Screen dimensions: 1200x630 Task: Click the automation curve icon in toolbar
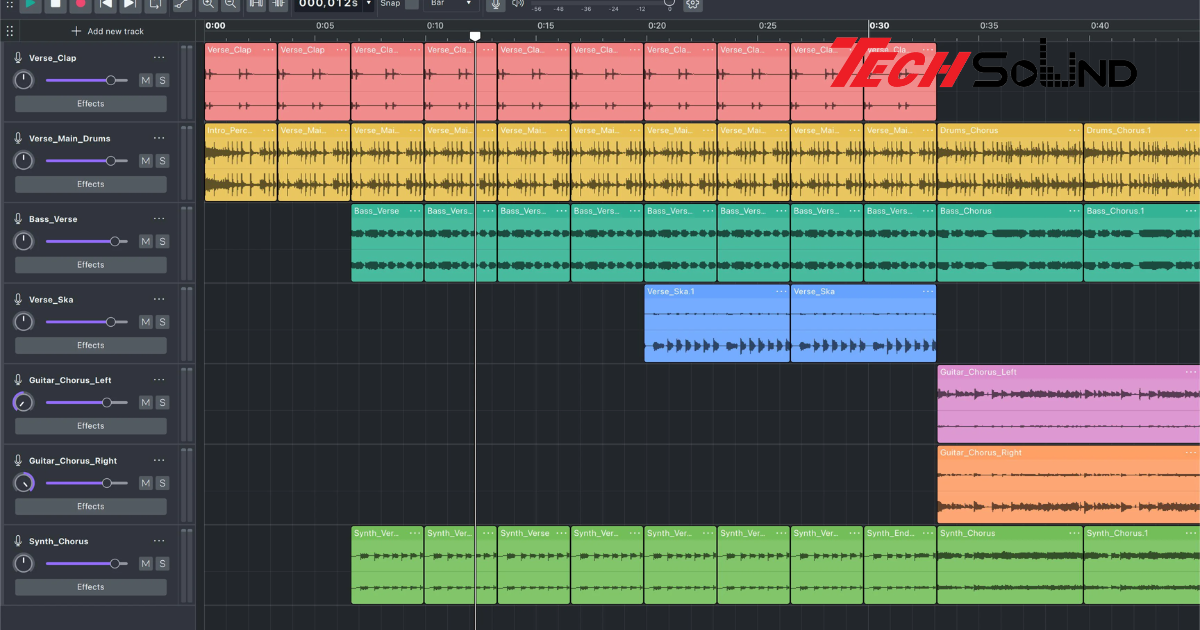point(182,4)
